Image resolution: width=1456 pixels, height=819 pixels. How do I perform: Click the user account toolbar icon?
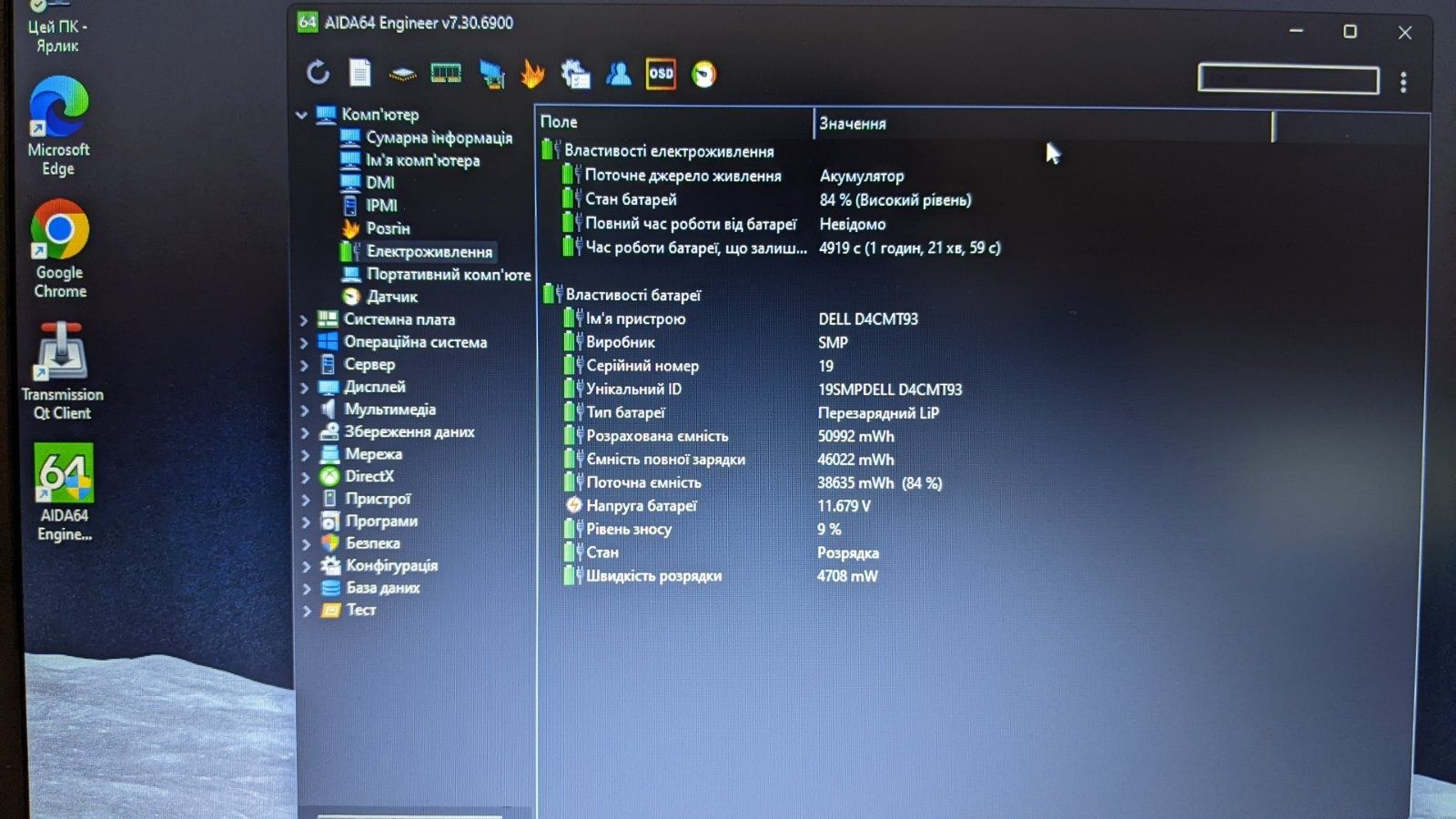point(619,74)
